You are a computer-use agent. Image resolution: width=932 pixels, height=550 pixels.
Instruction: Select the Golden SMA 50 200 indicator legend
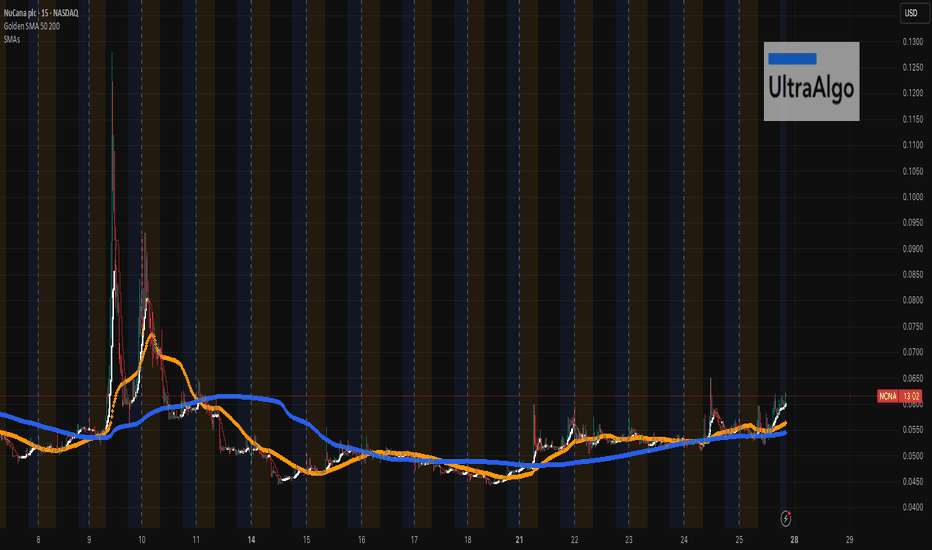pyautogui.click(x=32, y=26)
